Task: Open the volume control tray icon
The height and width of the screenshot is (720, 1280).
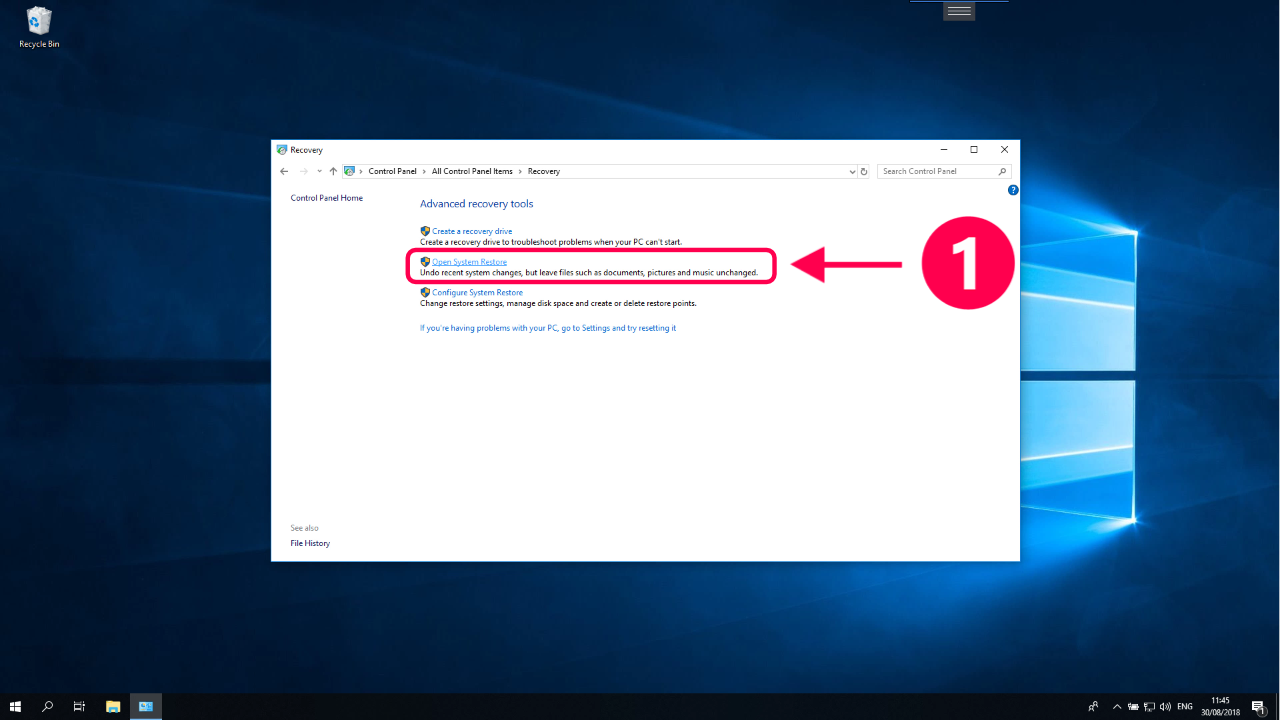Action: pos(1165,706)
